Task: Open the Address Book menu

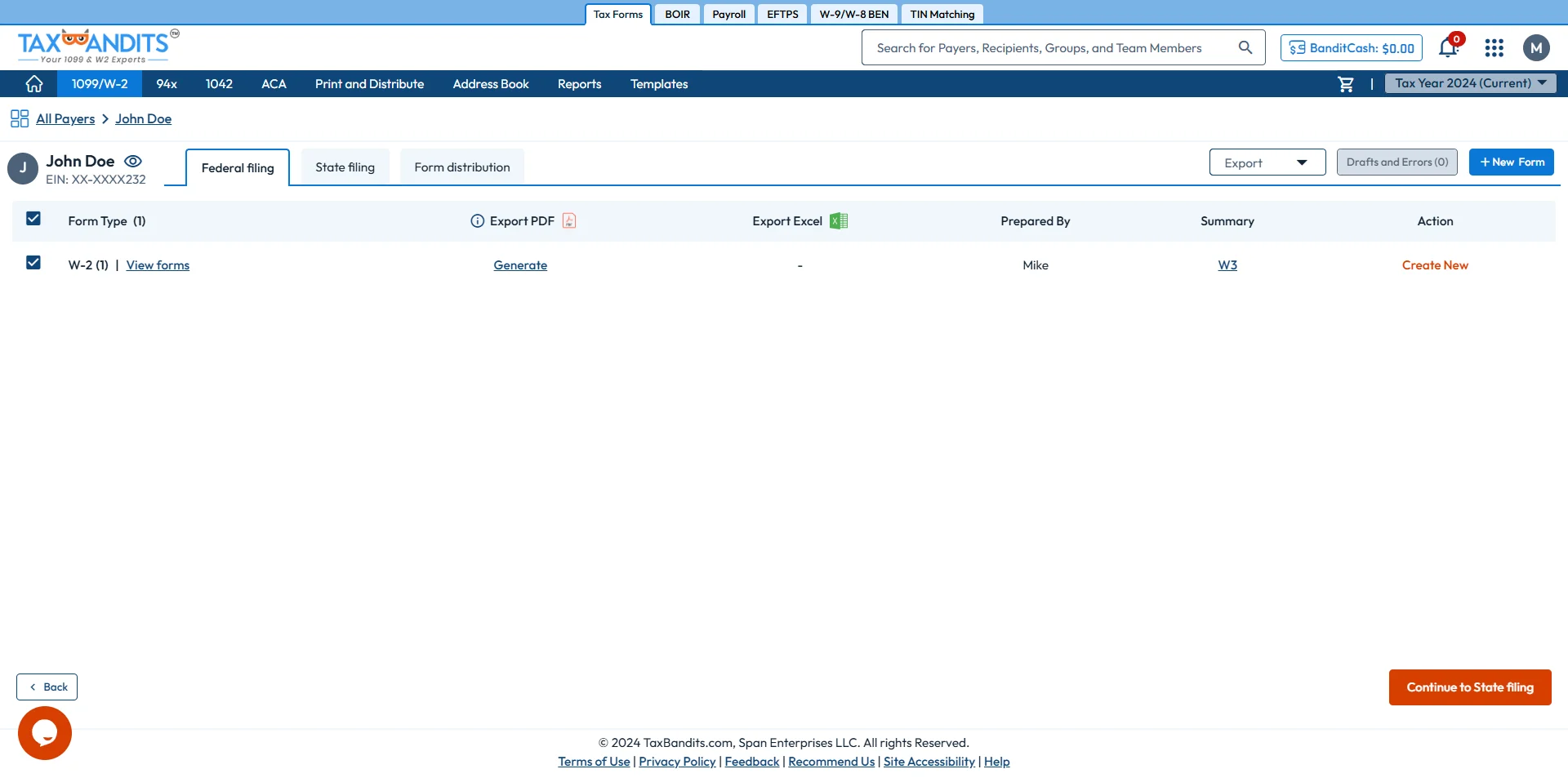Action: 491,84
